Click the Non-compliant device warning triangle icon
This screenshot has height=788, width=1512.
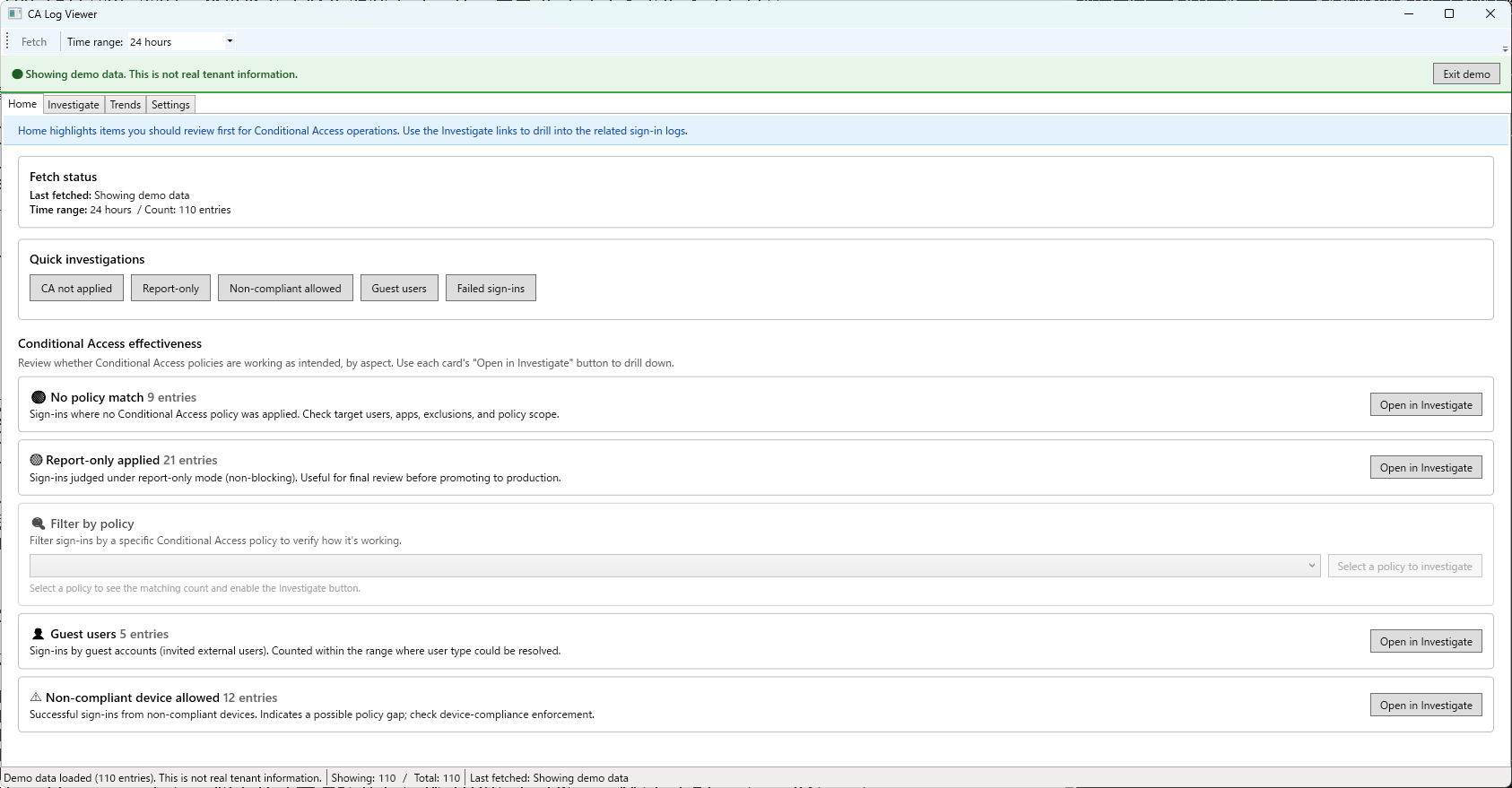coord(36,697)
